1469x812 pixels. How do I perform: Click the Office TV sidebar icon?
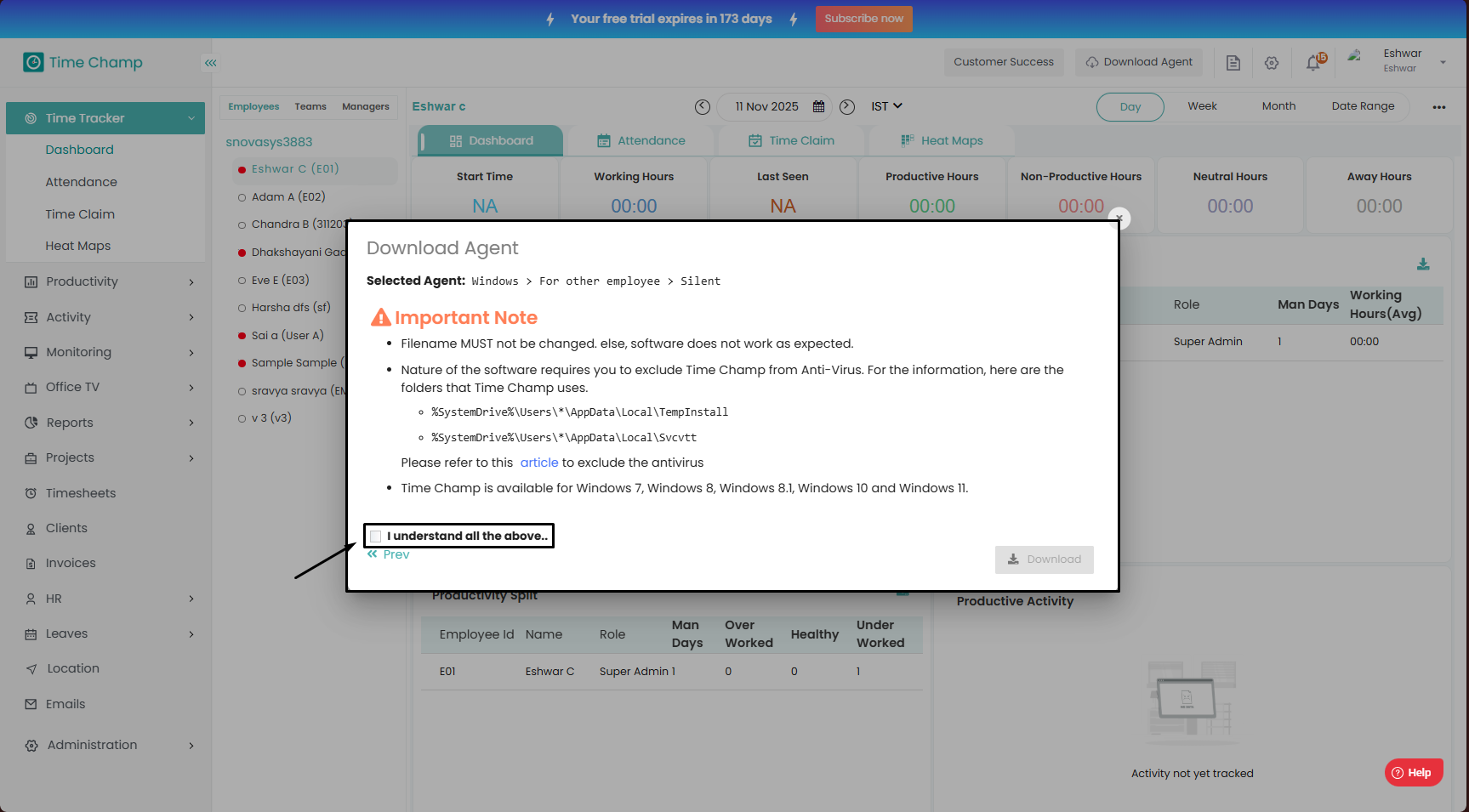point(31,388)
